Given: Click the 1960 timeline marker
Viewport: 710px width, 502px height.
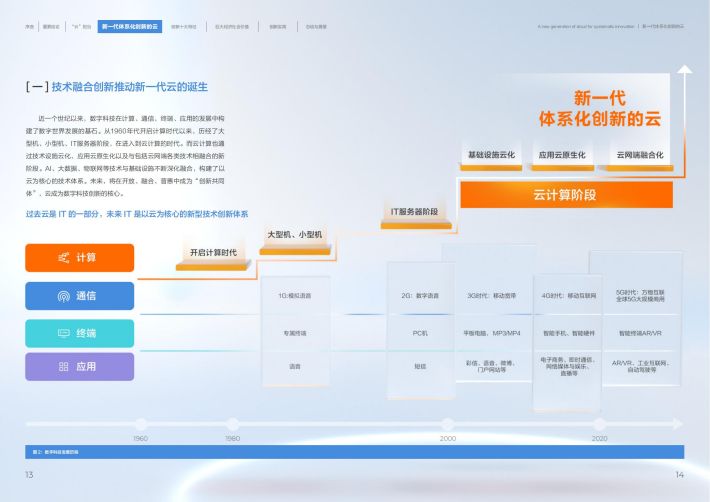Looking at the screenshot, I should 141,425.
